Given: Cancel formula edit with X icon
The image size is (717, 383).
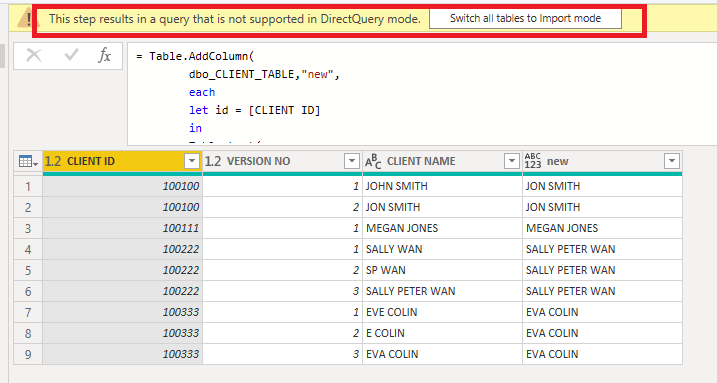Looking at the screenshot, I should 34,56.
